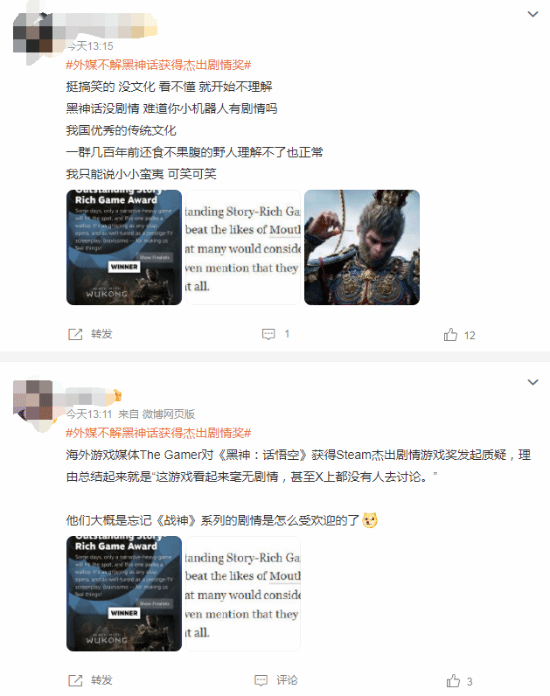The height and width of the screenshot is (696, 550).
Task: Click the second poster's pixelated avatar
Action: click(x=33, y=400)
